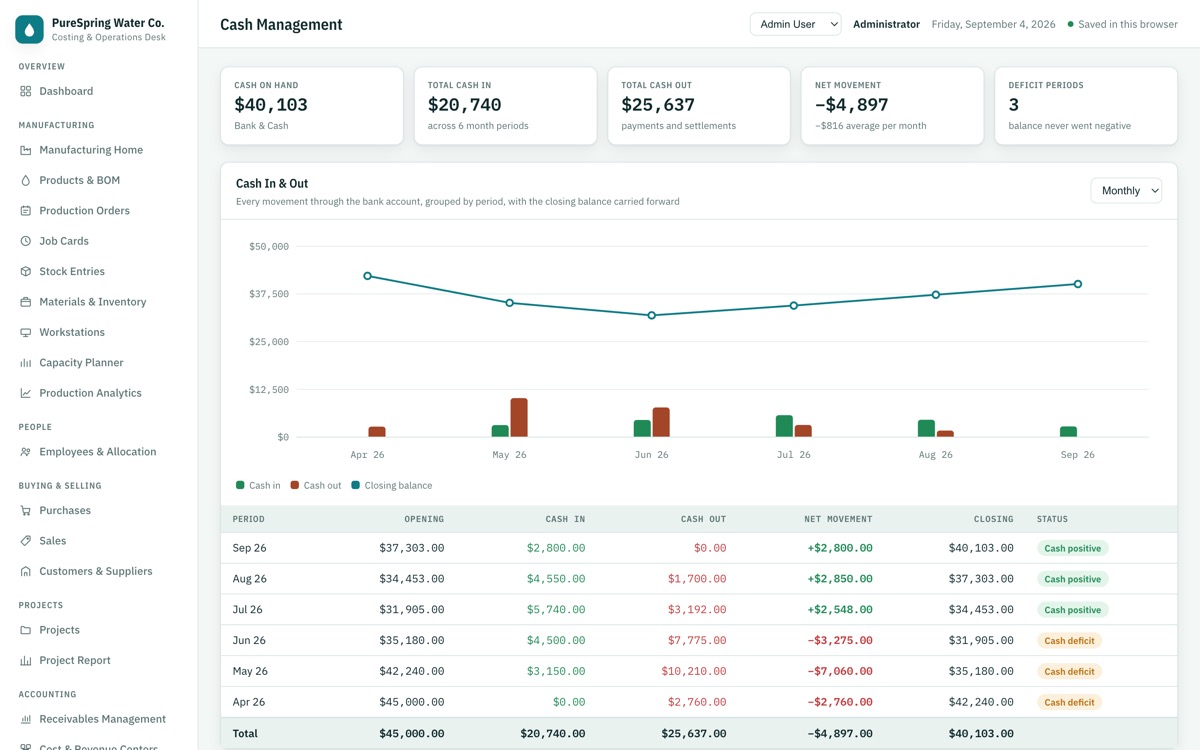Click Apr 26 closing value $42,240.00
Viewport: 1200px width, 750px height.
pos(981,702)
